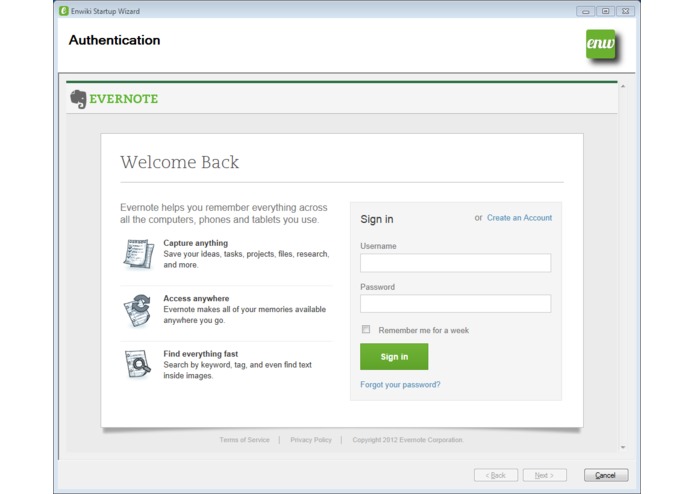695x494 pixels.
Task: Click the Copyright 2012 Evernote Corporation text
Action: 408,440
